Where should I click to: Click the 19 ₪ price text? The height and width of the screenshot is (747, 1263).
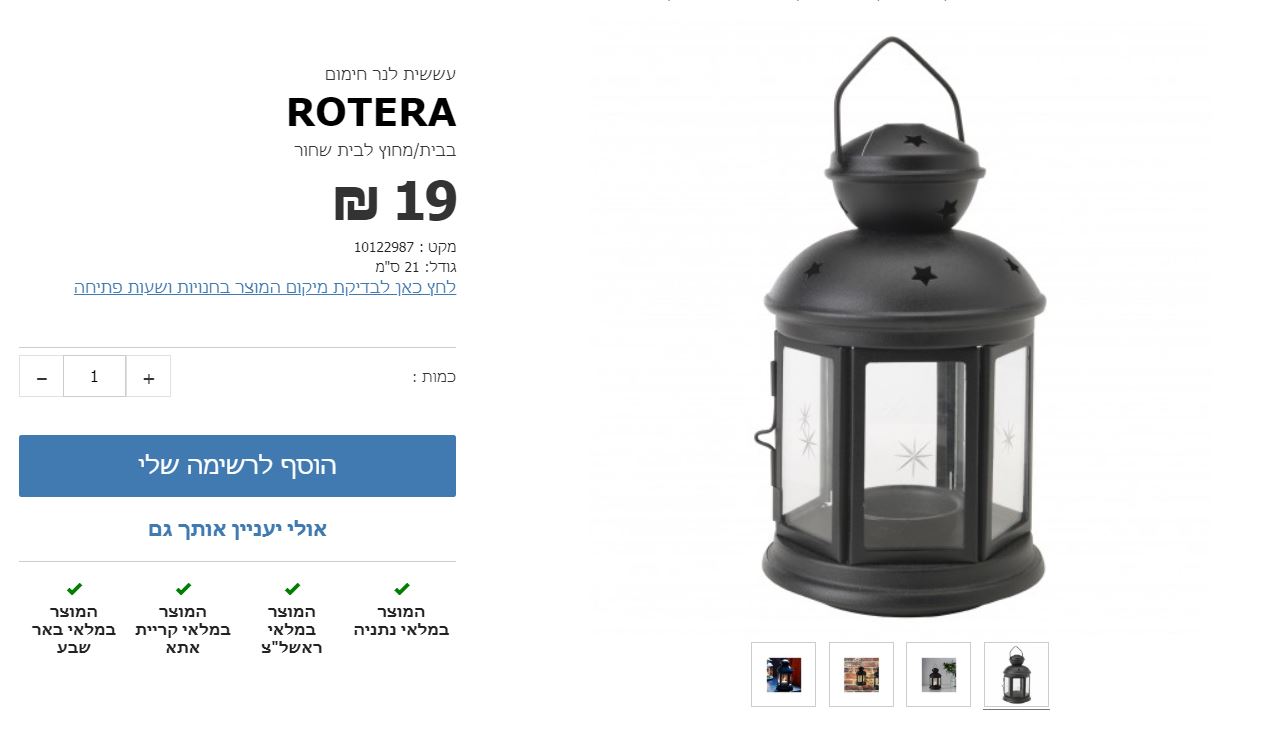click(x=395, y=201)
